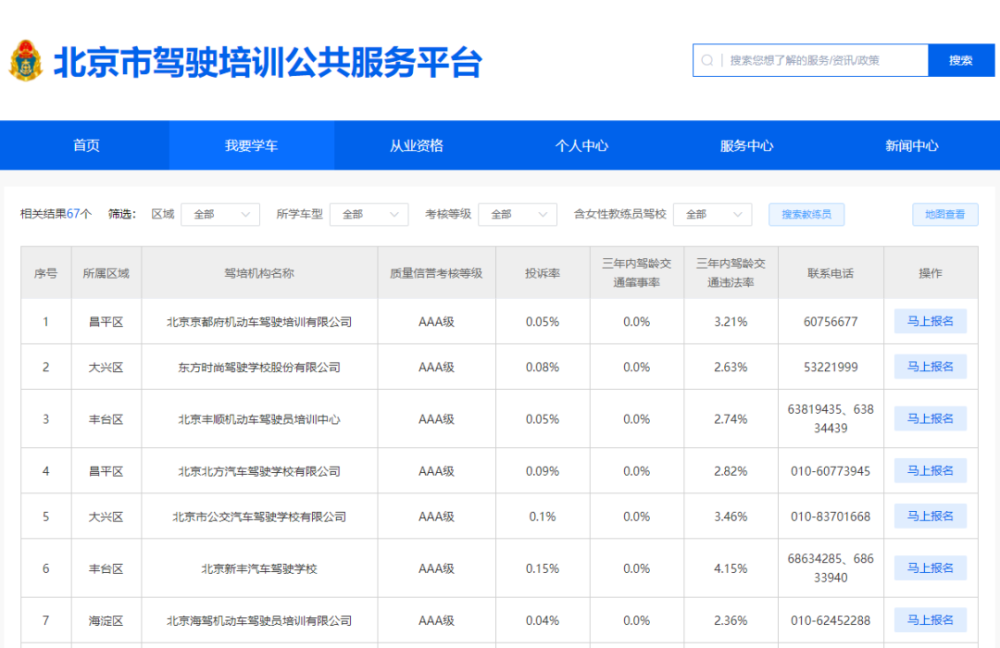The height and width of the screenshot is (648, 1000).
Task: Click the 所属区域 column header
Action: tap(106, 273)
